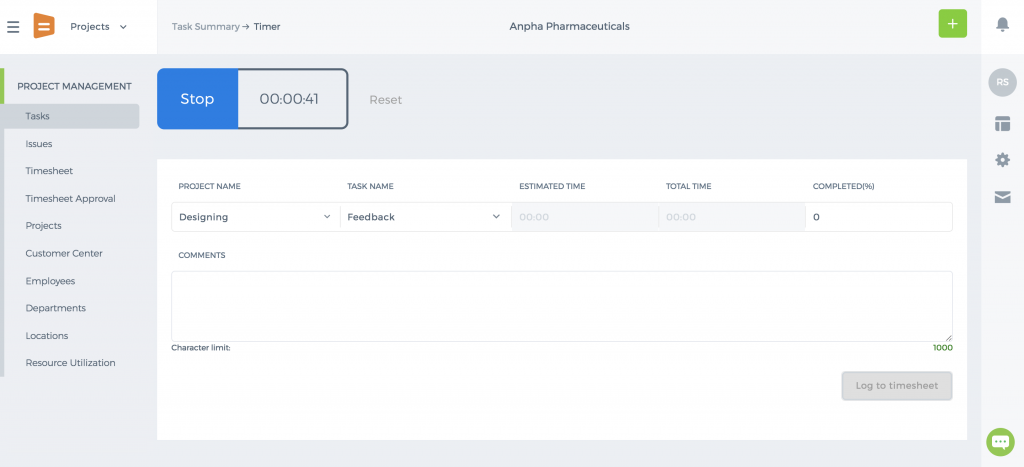
Task: Open Resource Utilization in sidebar
Action: tap(71, 362)
